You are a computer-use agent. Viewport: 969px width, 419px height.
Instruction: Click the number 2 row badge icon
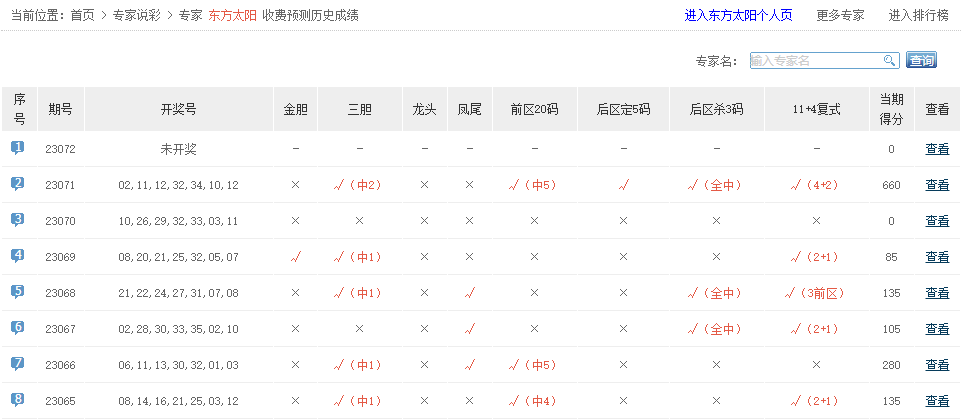click(x=18, y=184)
